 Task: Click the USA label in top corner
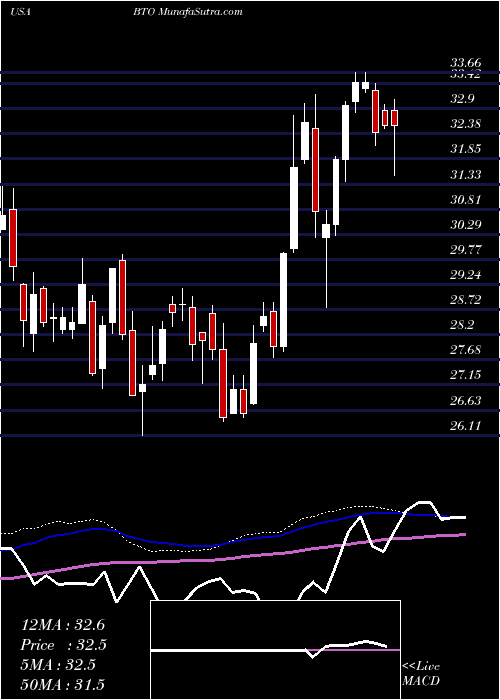click(21, 12)
